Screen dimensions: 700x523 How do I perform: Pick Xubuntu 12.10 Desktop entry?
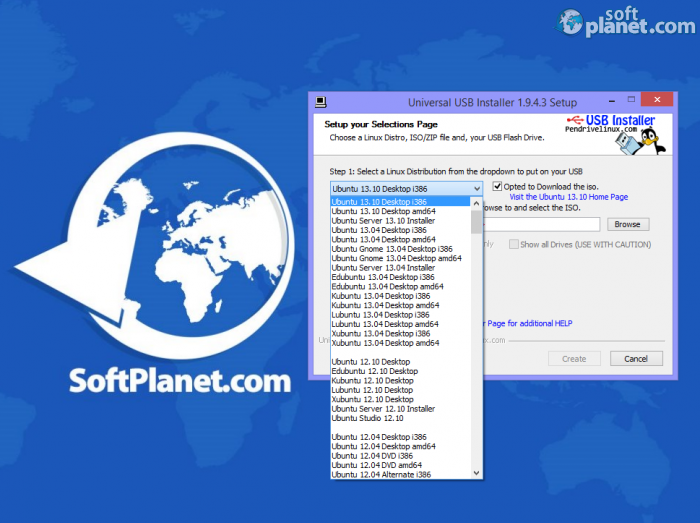(x=400, y=399)
